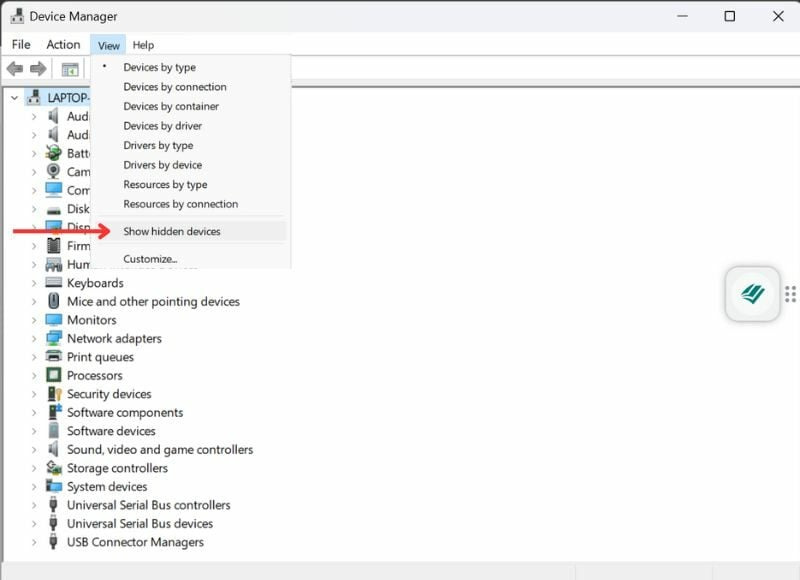This screenshot has height=580, width=800.
Task: Click the Network adapters icon
Action: coord(53,338)
